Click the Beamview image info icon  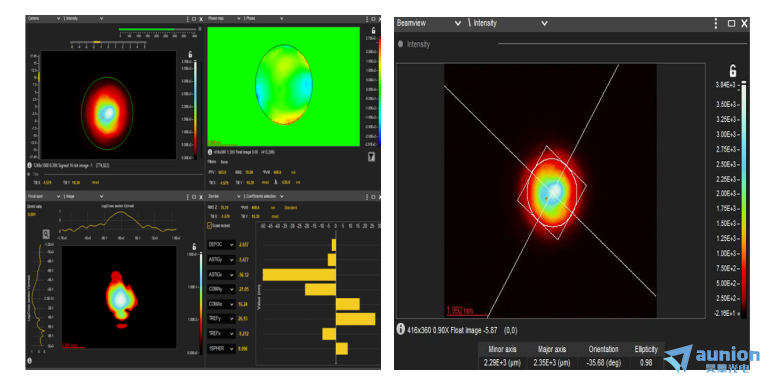[x=401, y=329]
